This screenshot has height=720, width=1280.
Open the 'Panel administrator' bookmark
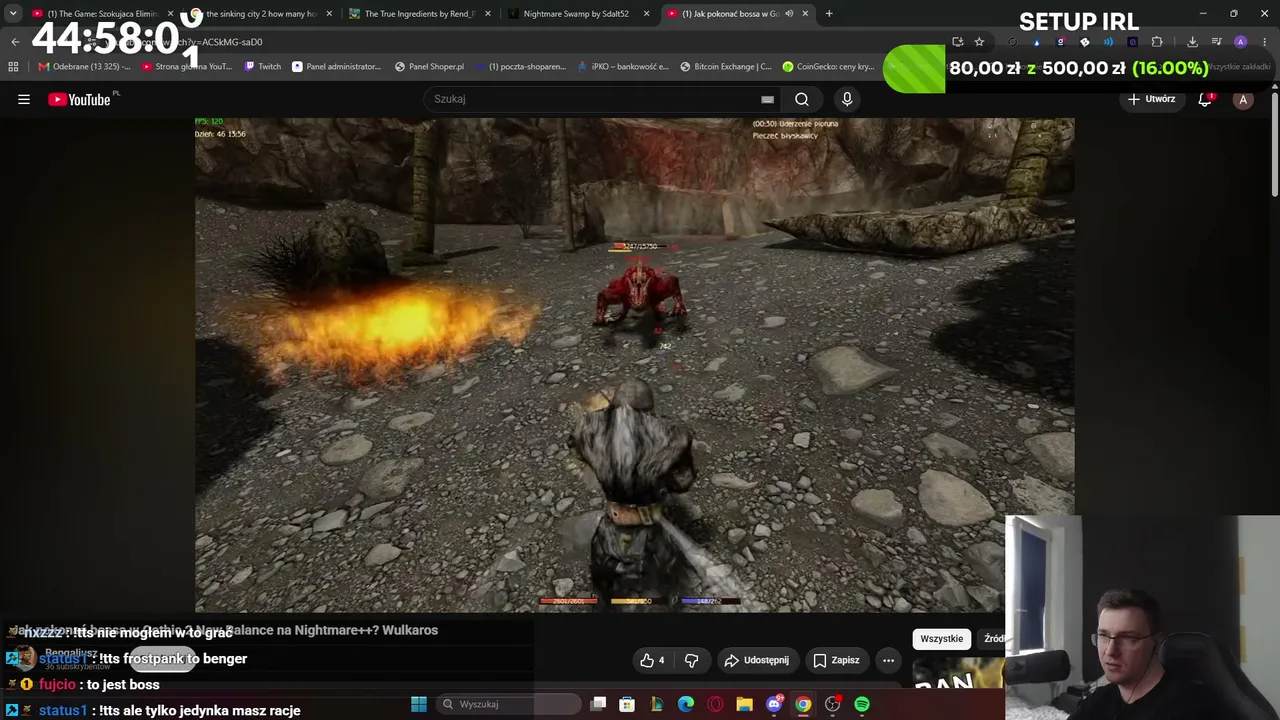[336, 67]
